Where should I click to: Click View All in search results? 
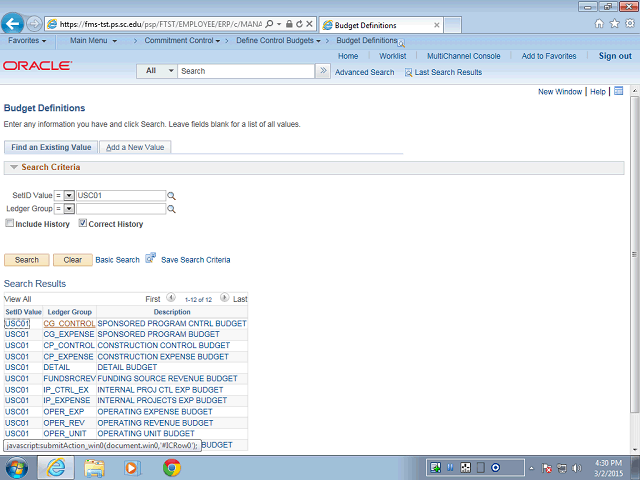pos(18,299)
